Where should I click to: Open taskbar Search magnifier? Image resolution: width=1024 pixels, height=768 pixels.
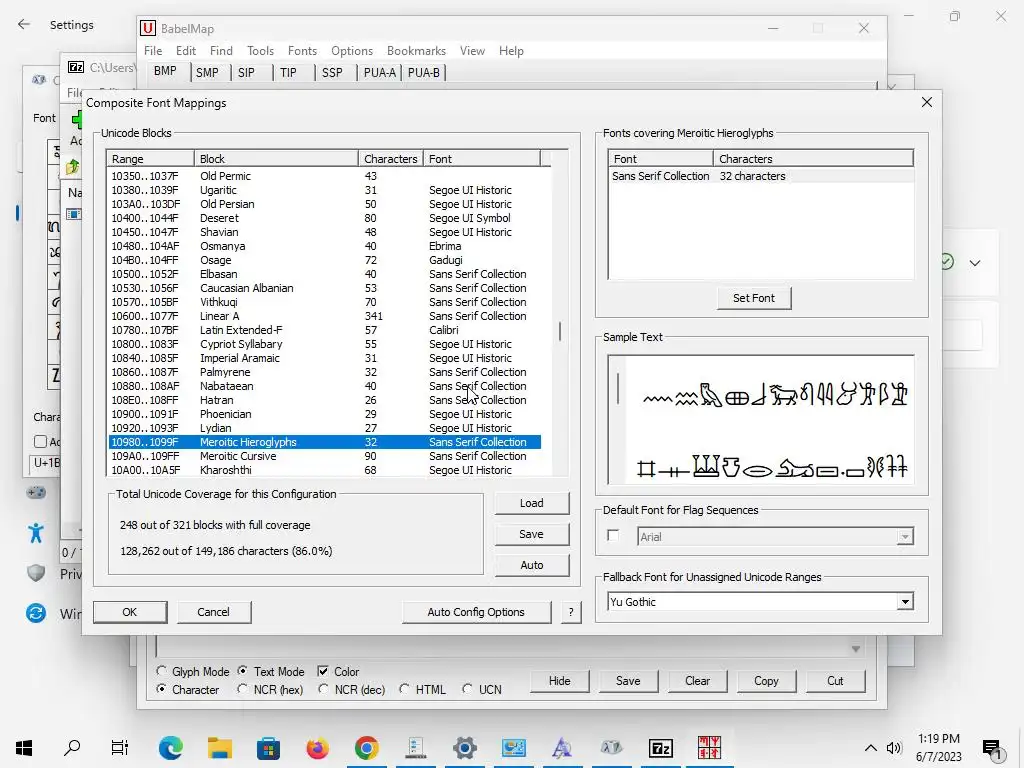tap(72, 748)
